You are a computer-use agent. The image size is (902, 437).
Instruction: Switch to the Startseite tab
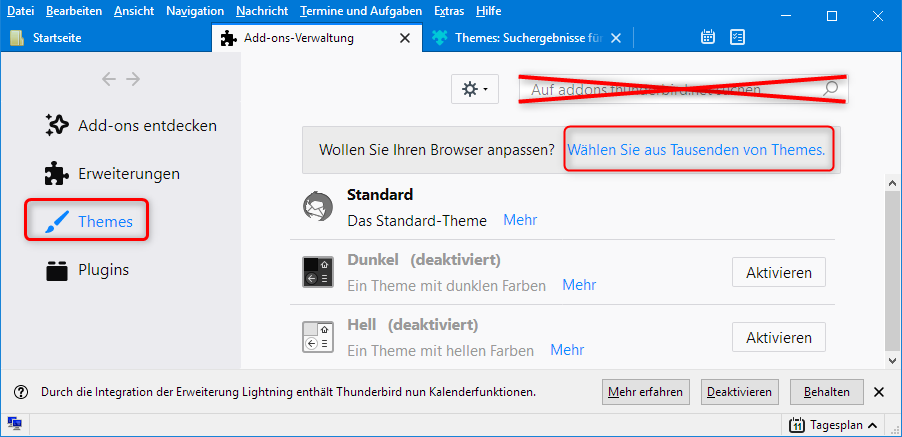click(106, 39)
